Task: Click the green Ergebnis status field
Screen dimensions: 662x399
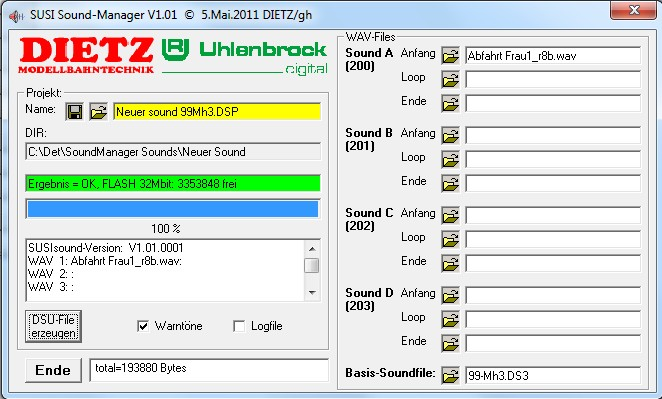Action: pyautogui.click(x=173, y=184)
